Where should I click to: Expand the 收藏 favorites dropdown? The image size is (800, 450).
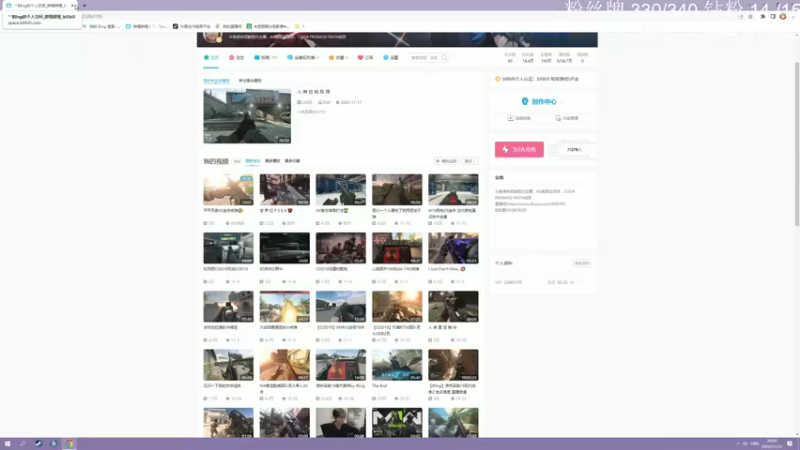pyautogui.click(x=338, y=58)
